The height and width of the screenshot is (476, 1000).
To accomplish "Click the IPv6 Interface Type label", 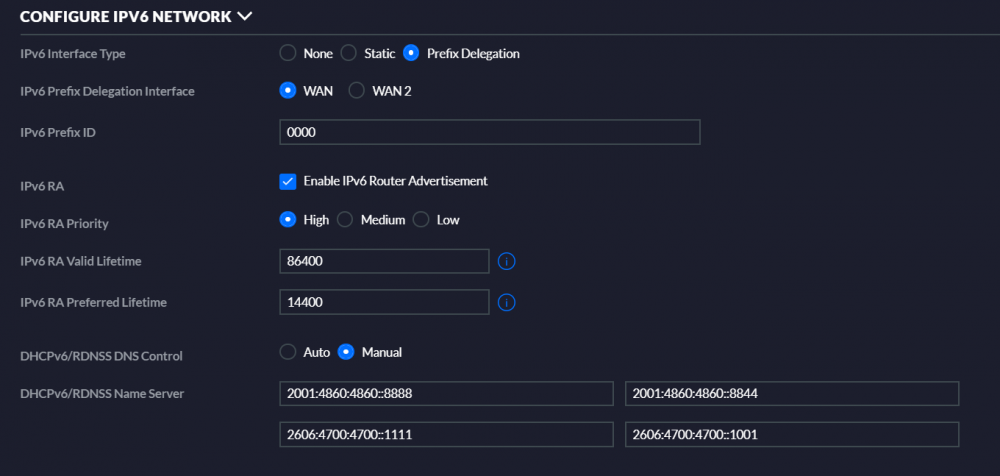I will pos(73,54).
